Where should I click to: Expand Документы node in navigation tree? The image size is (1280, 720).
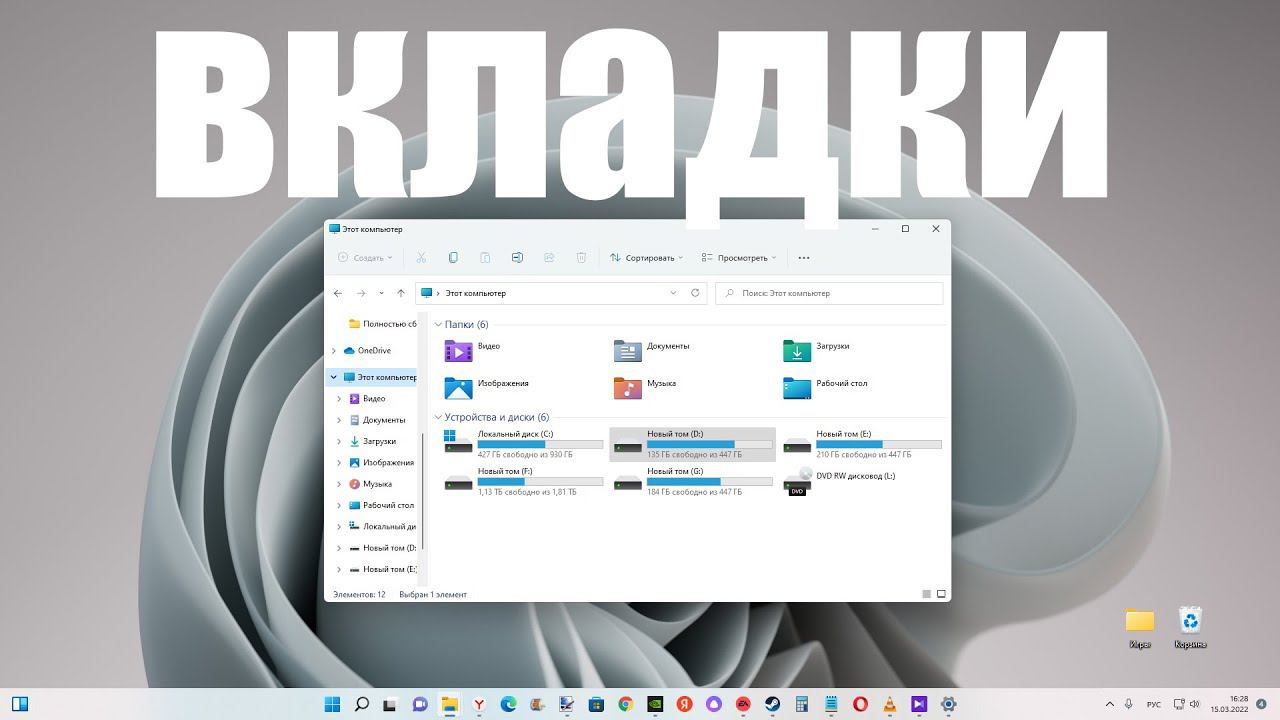(339, 420)
